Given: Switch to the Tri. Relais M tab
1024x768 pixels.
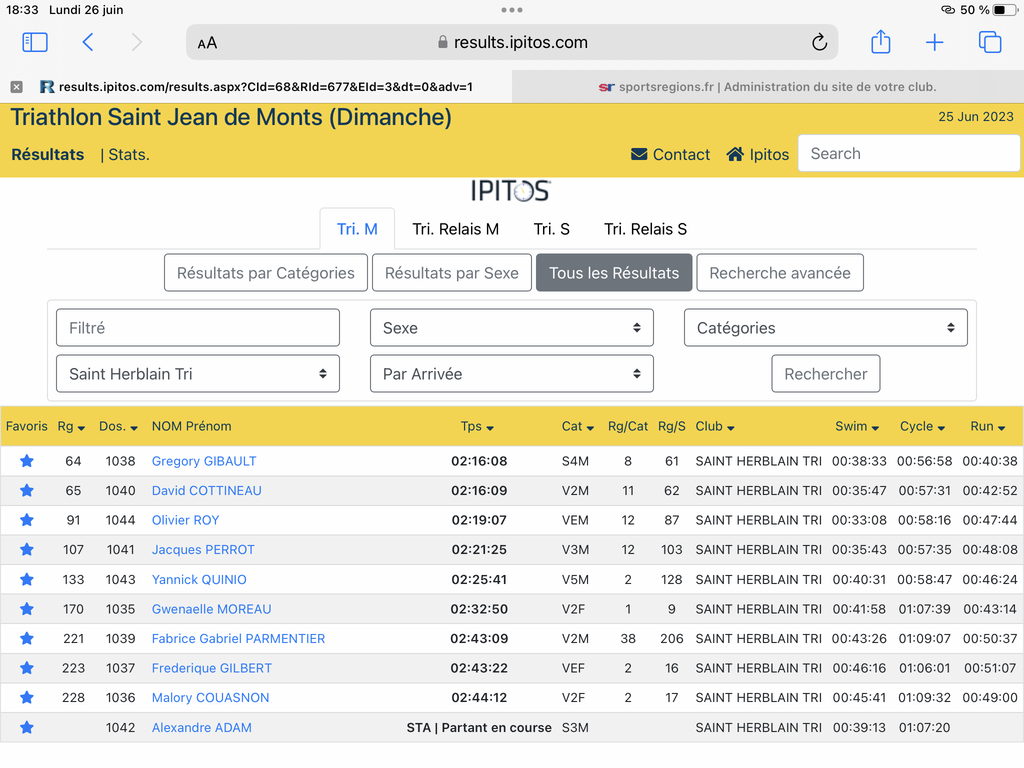Looking at the screenshot, I should 455,229.
